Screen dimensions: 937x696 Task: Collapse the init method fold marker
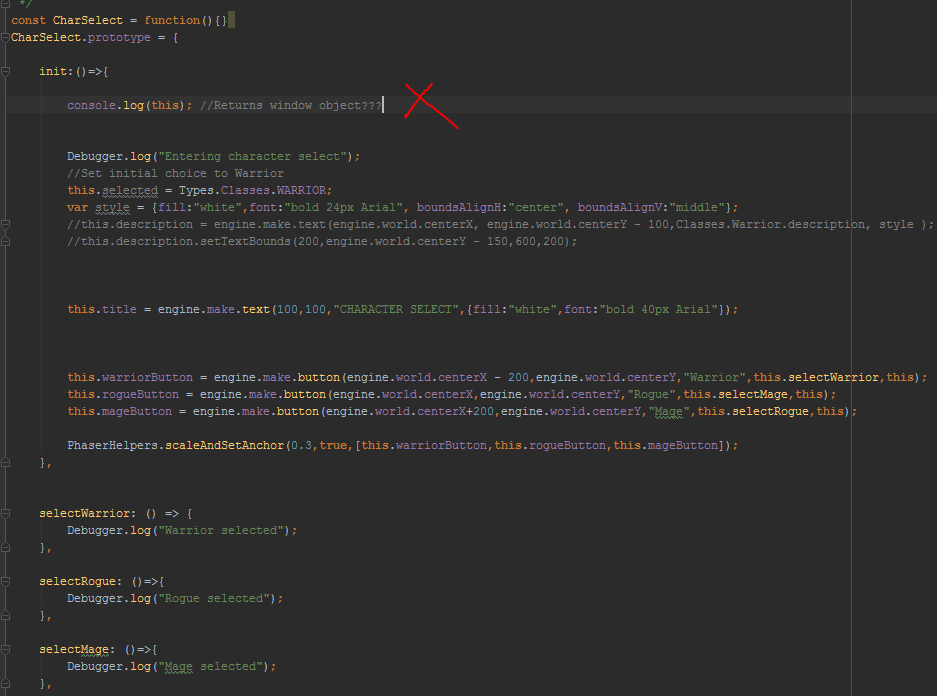(x=5, y=72)
